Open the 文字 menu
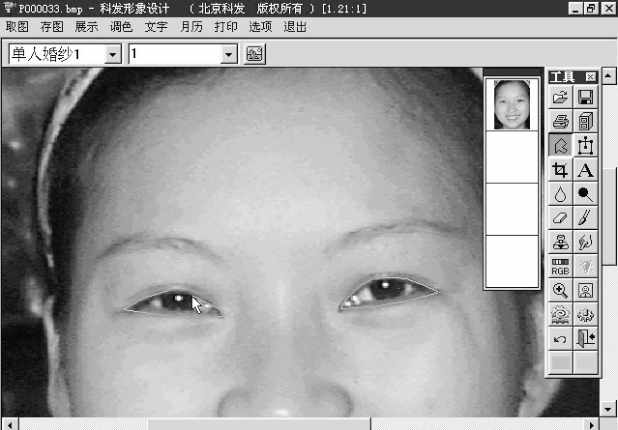Viewport: 618px width, 430px height. coord(156,27)
